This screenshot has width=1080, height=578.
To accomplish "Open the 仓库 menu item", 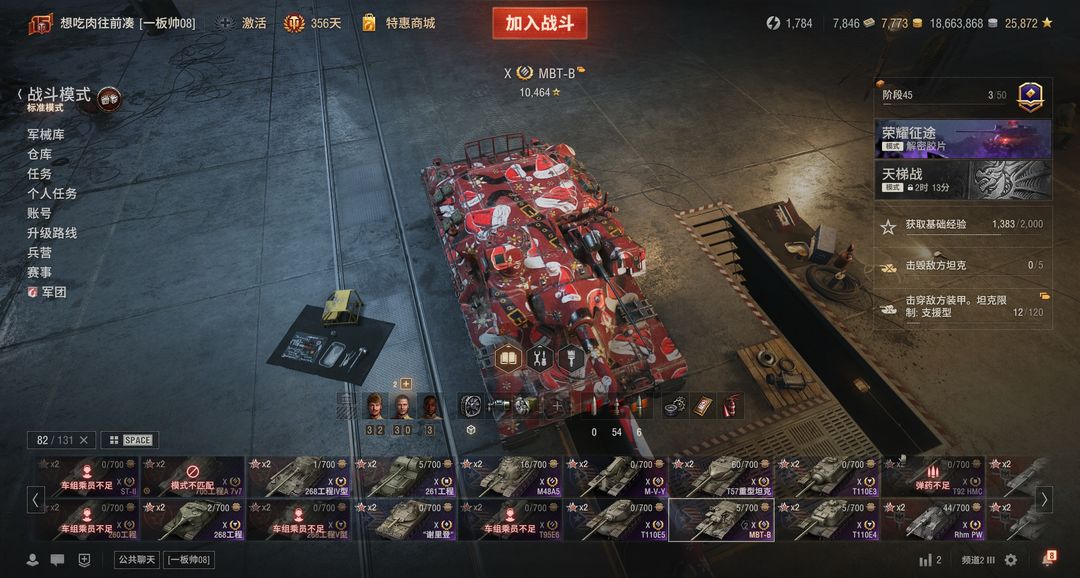I will (x=39, y=154).
